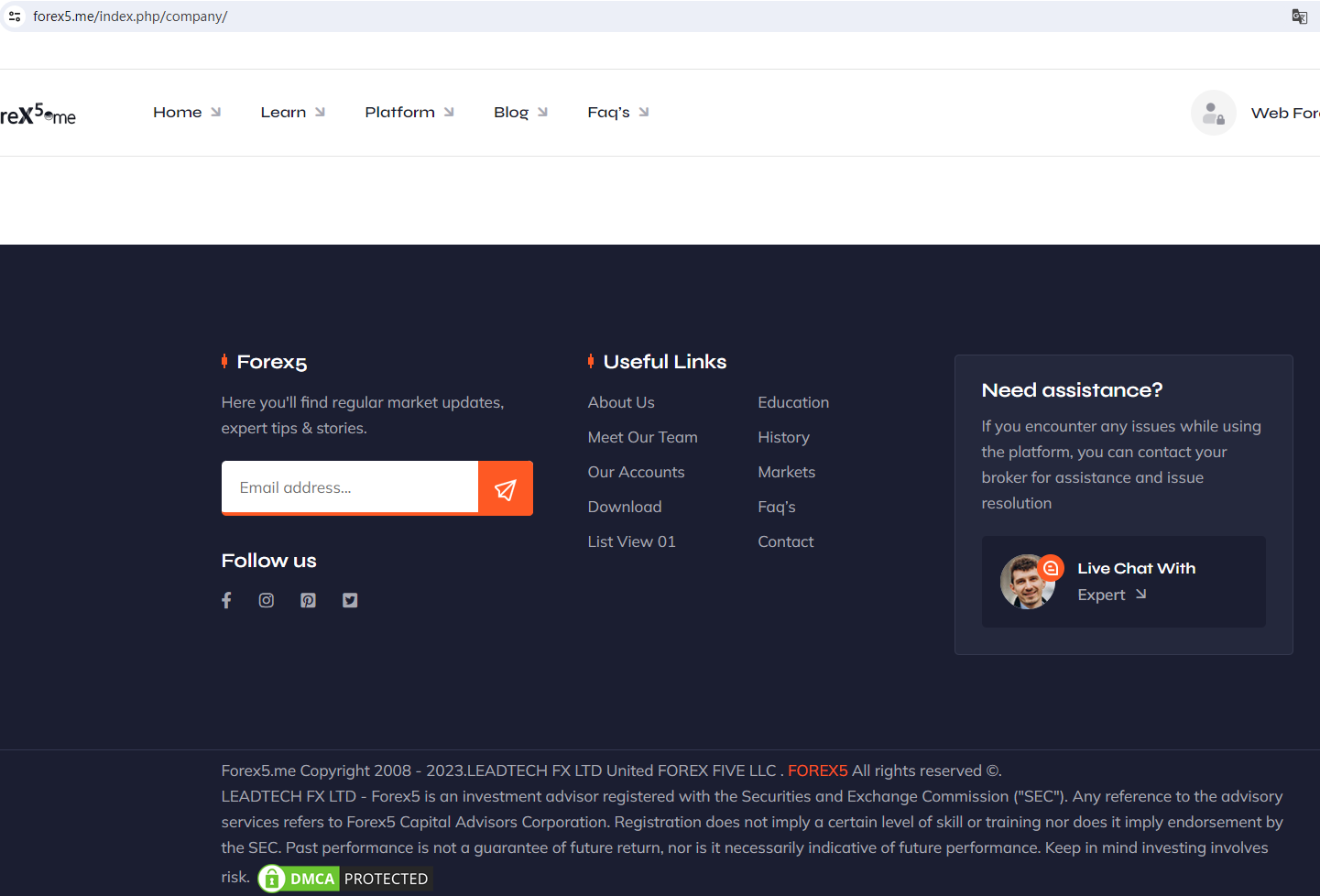This screenshot has width=1320, height=896.
Task: Expand the Learn menu arrow
Action: pos(321,112)
